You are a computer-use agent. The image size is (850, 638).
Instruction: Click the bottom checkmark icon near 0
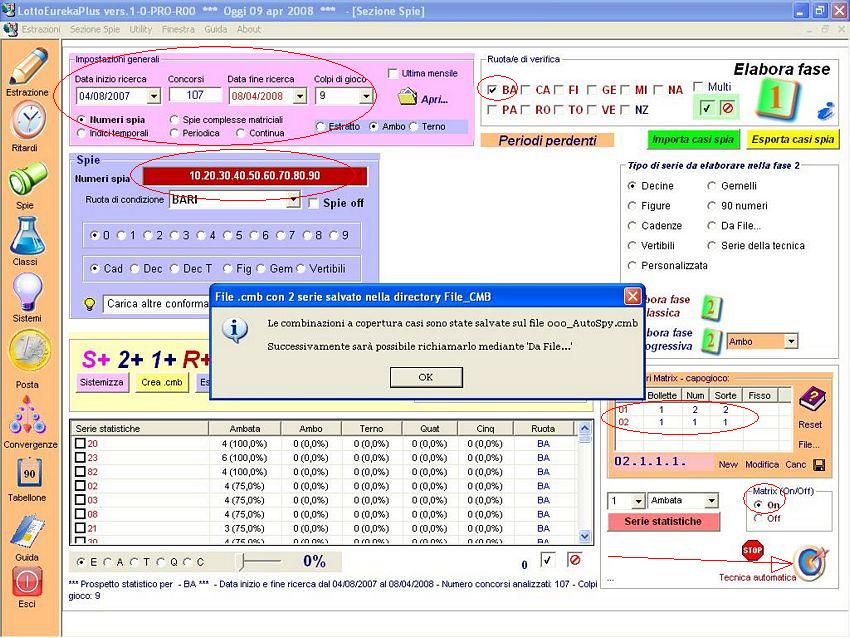tap(548, 560)
